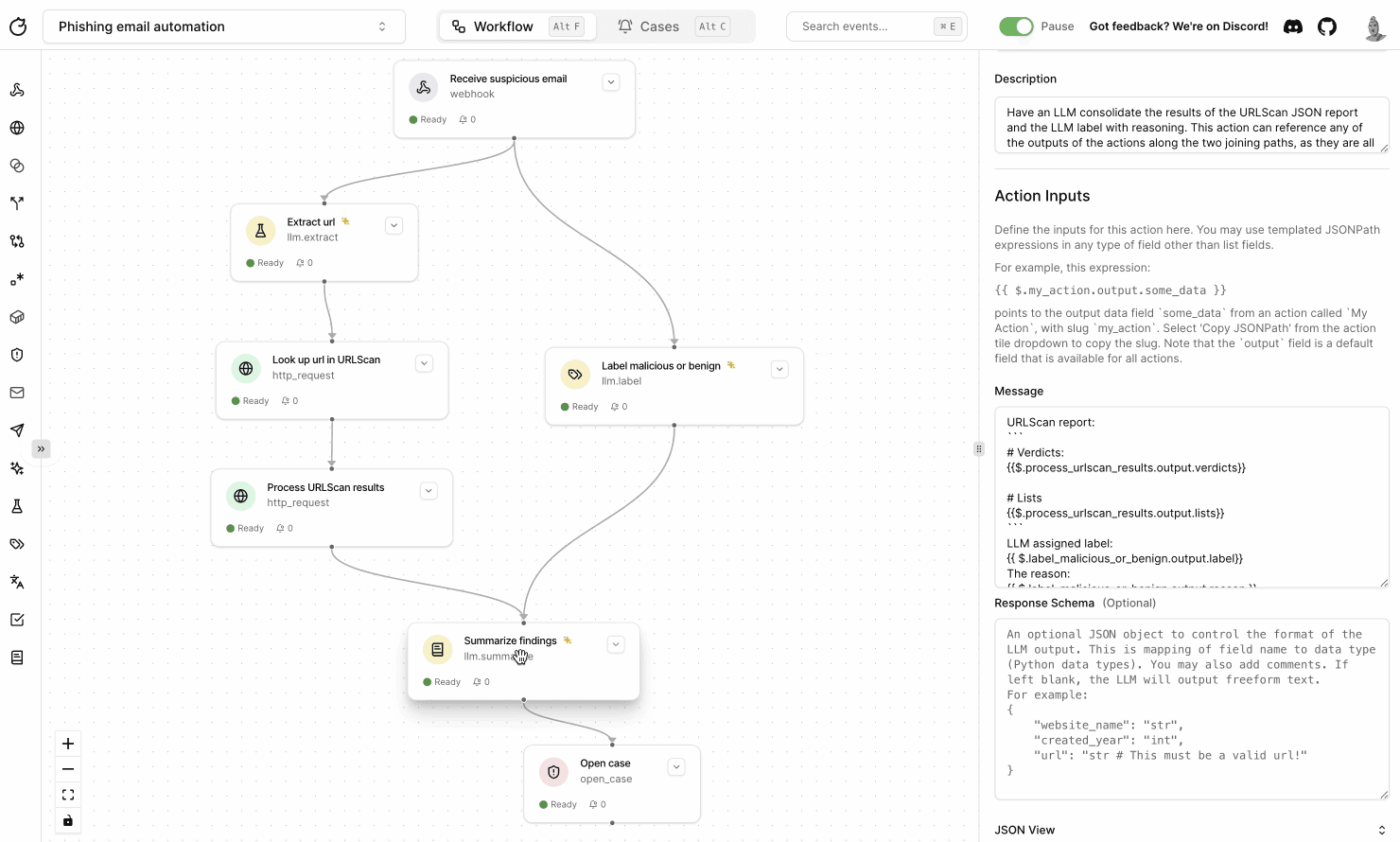
Task: Select the Label malicious or benign tag icon
Action: click(x=574, y=374)
